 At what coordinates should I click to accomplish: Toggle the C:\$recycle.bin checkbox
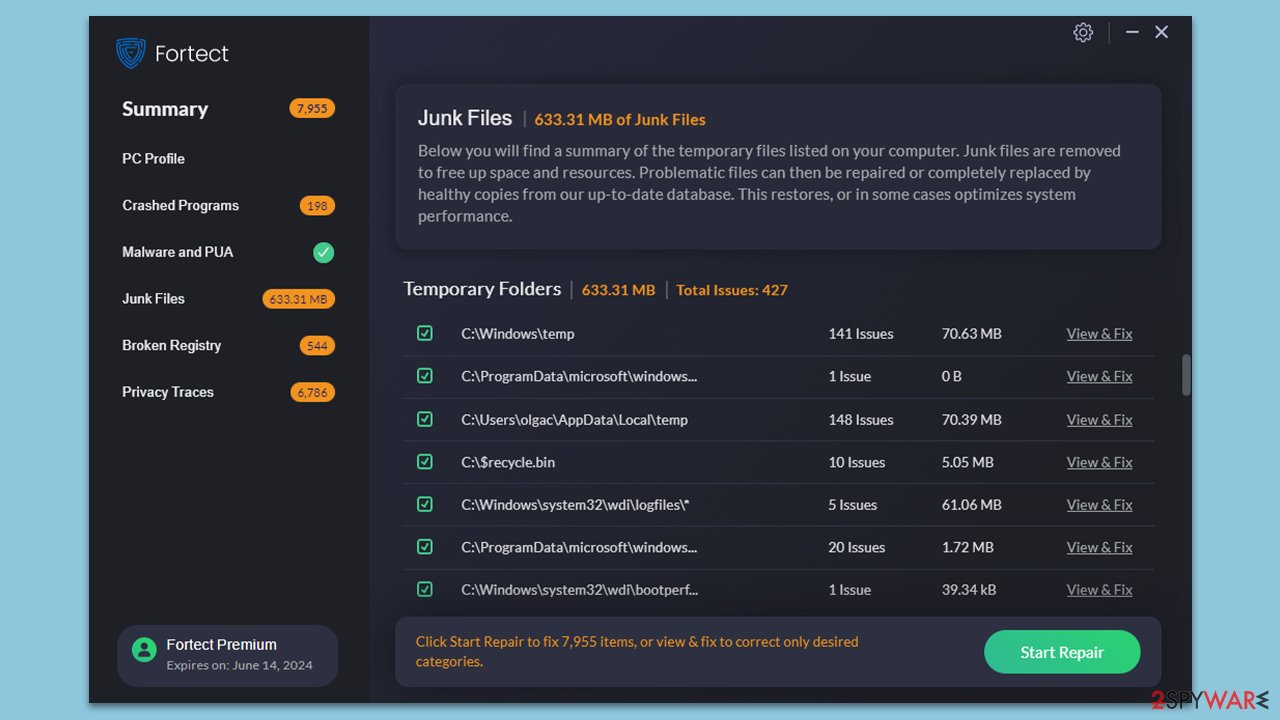[x=425, y=462]
